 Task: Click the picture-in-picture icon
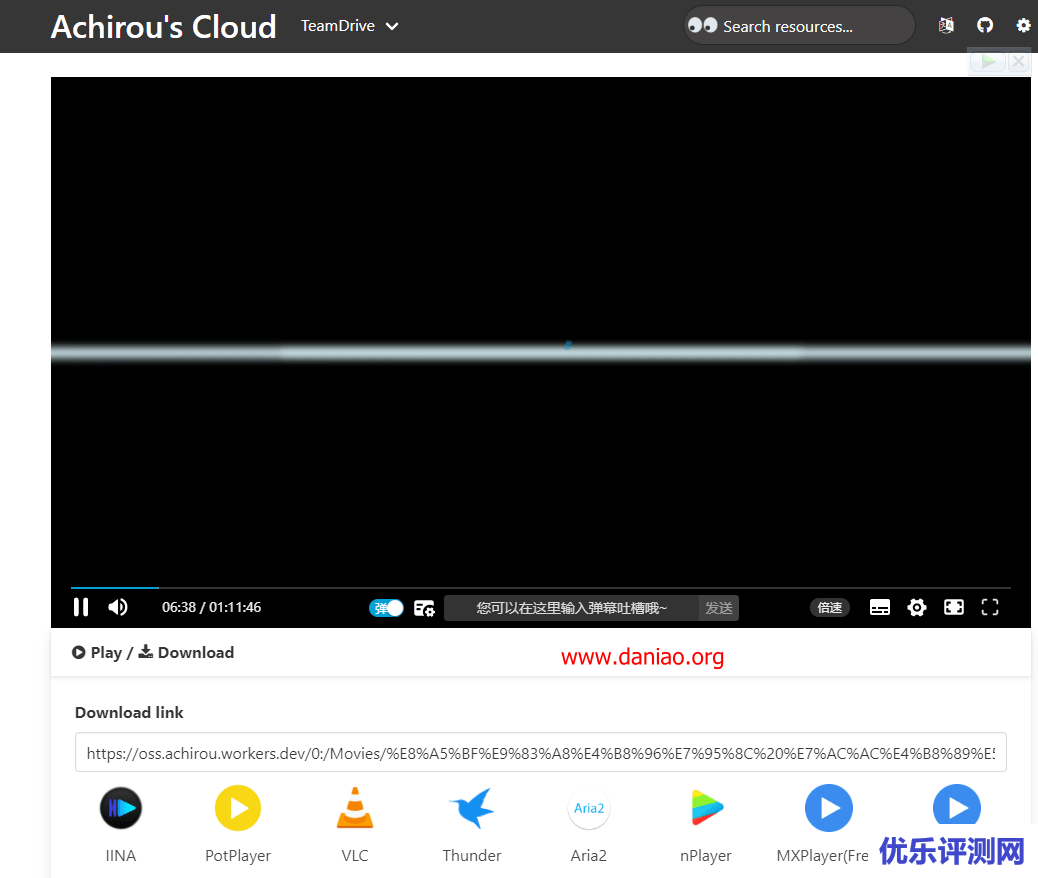pos(953,607)
